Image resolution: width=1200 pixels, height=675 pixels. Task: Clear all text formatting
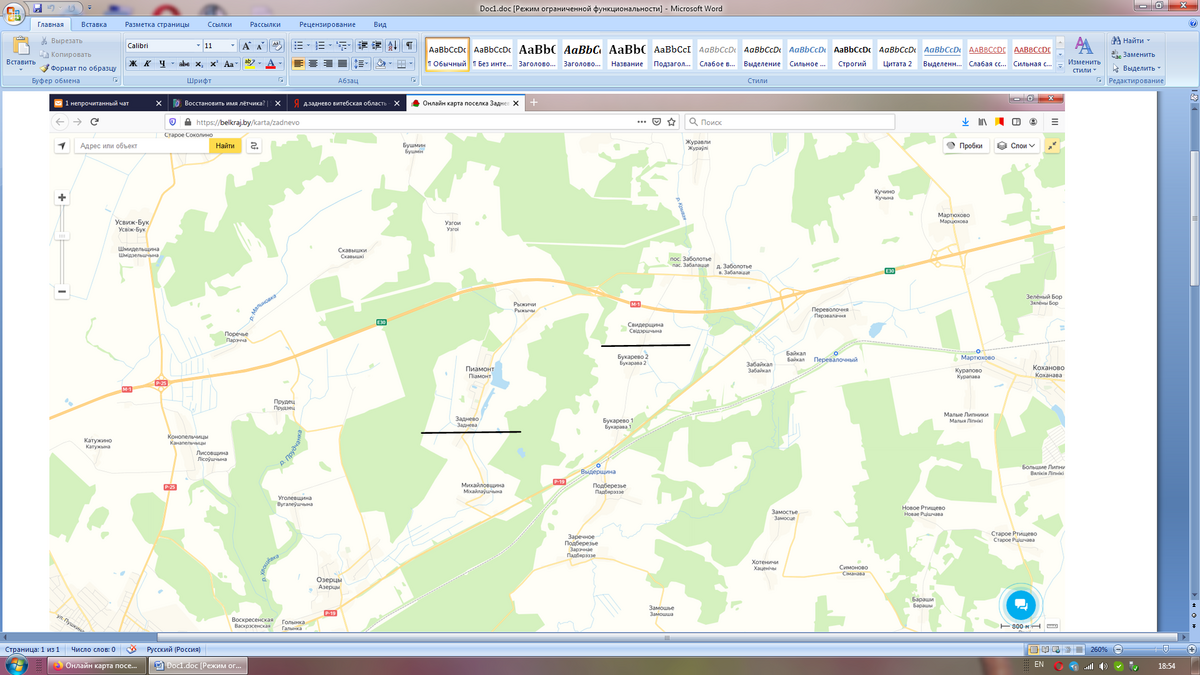pyautogui.click(x=277, y=45)
